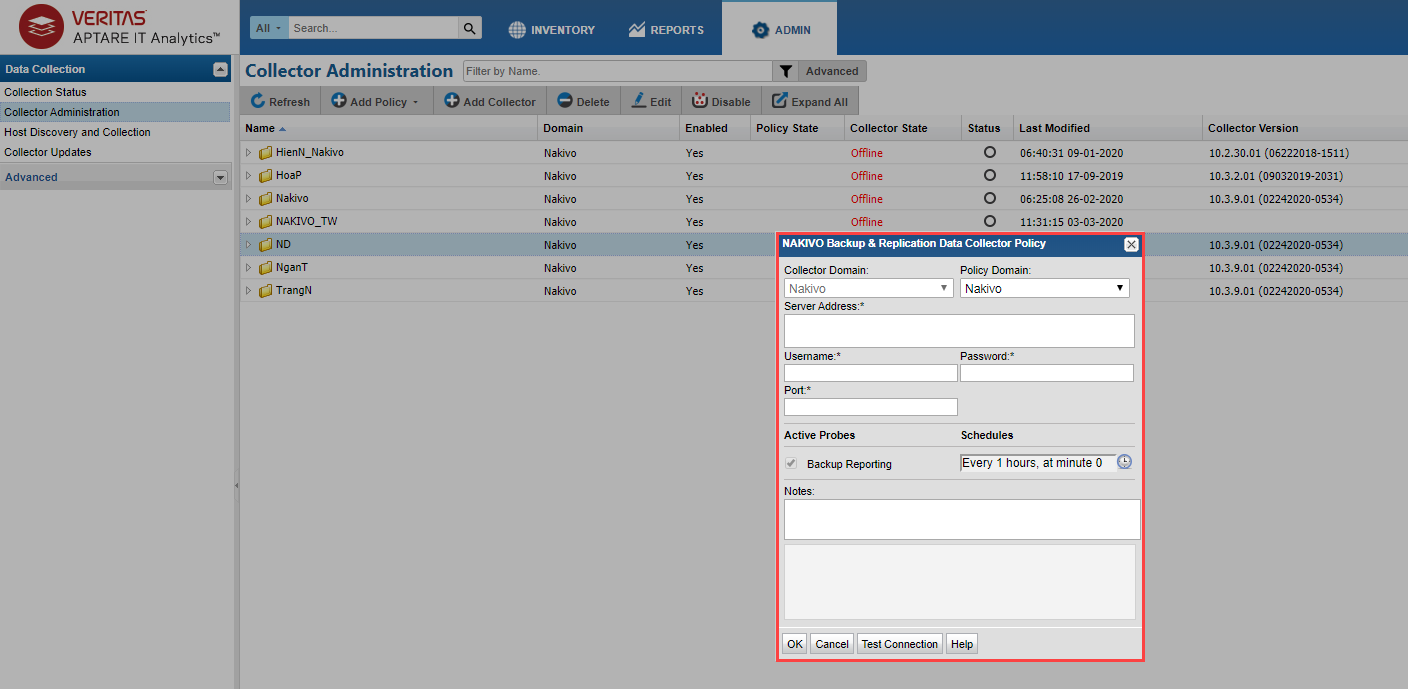Toggle the Backup Reporting checkbox

pyautogui.click(x=791, y=464)
